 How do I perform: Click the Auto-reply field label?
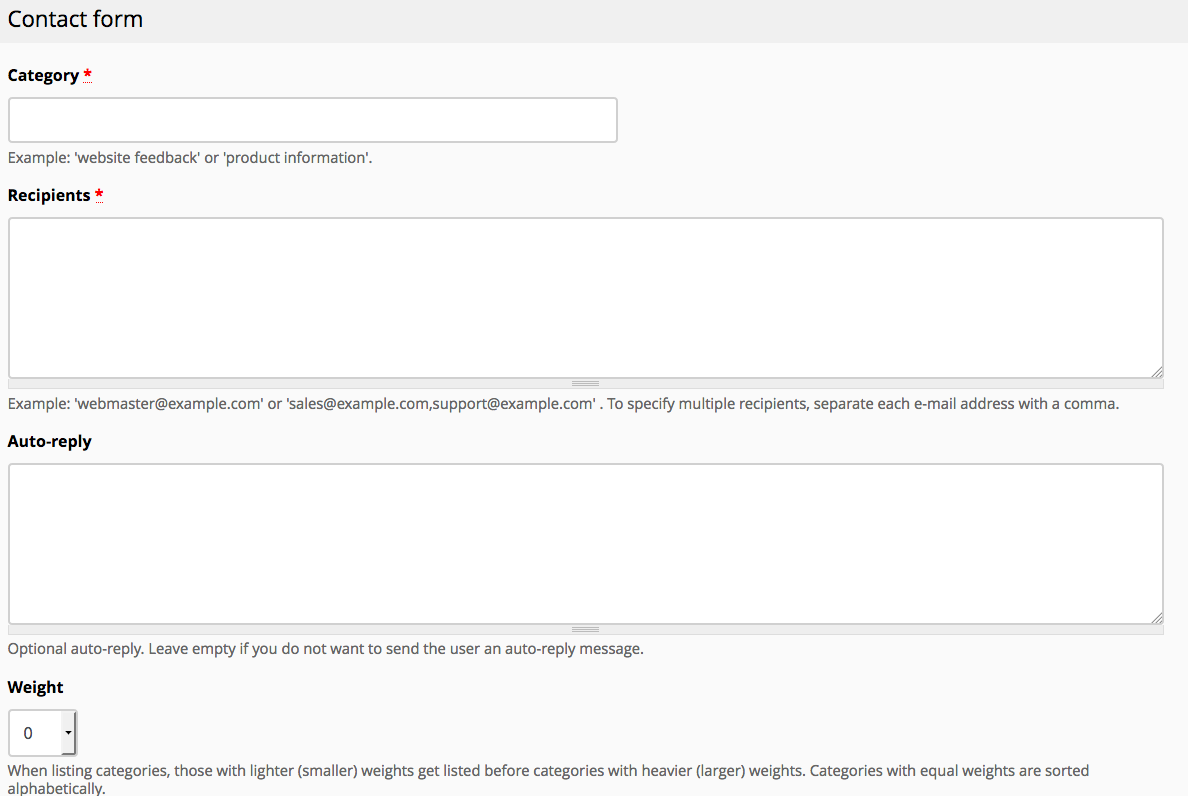50,442
